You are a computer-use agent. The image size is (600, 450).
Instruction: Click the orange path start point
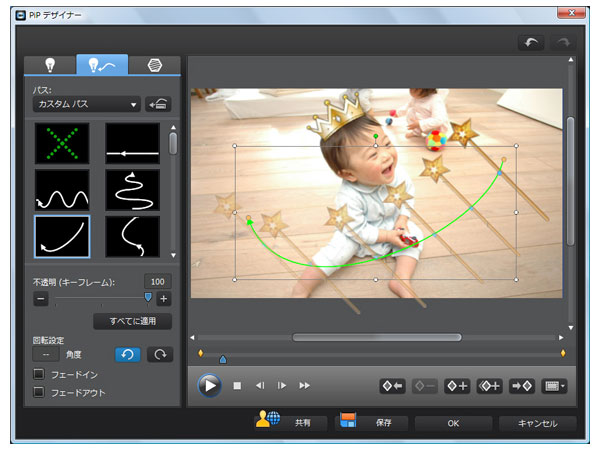[x=504, y=159]
